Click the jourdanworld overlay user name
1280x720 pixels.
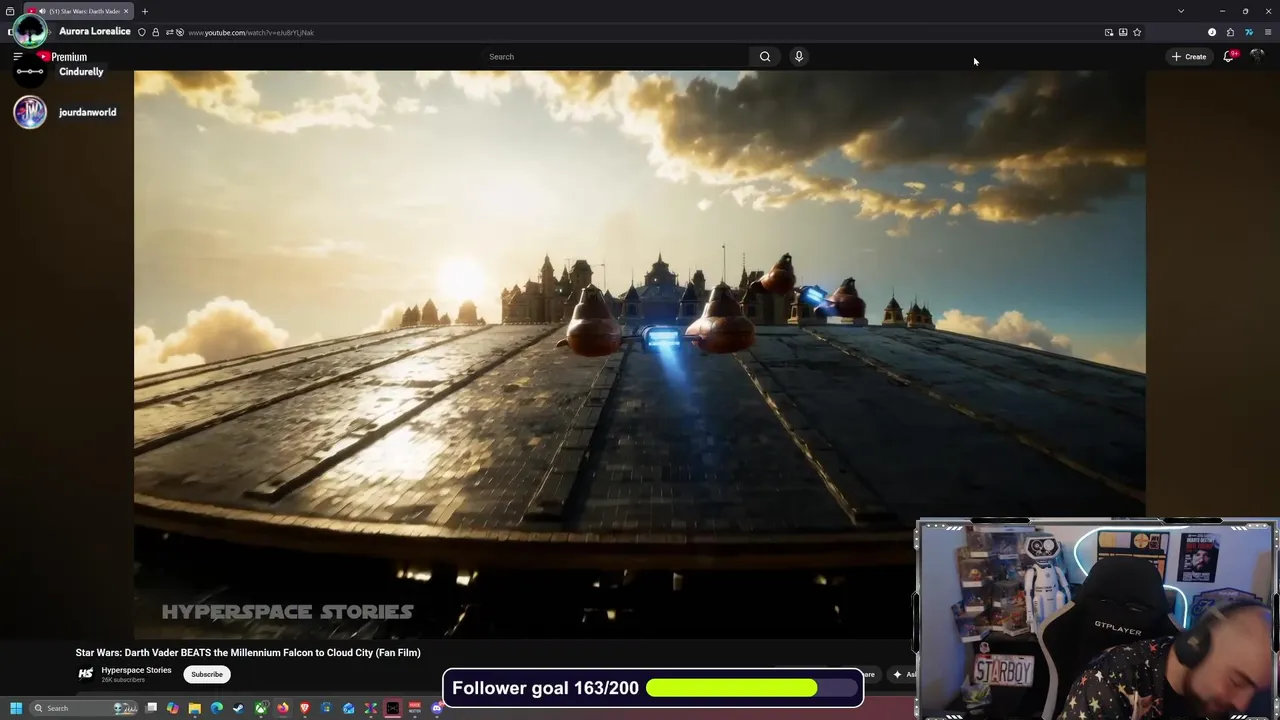tap(87, 112)
